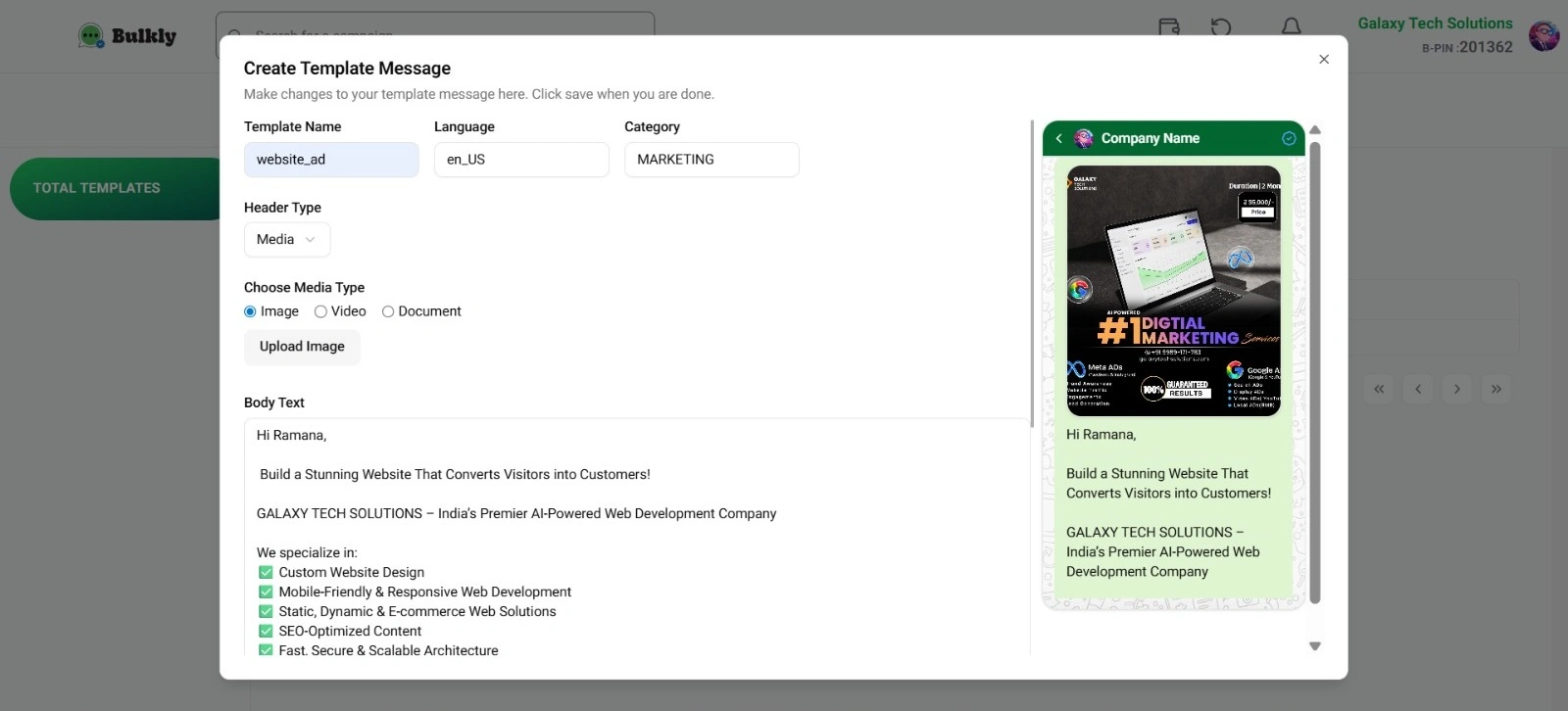Click the Category field showing MARKETING

[x=711, y=160]
